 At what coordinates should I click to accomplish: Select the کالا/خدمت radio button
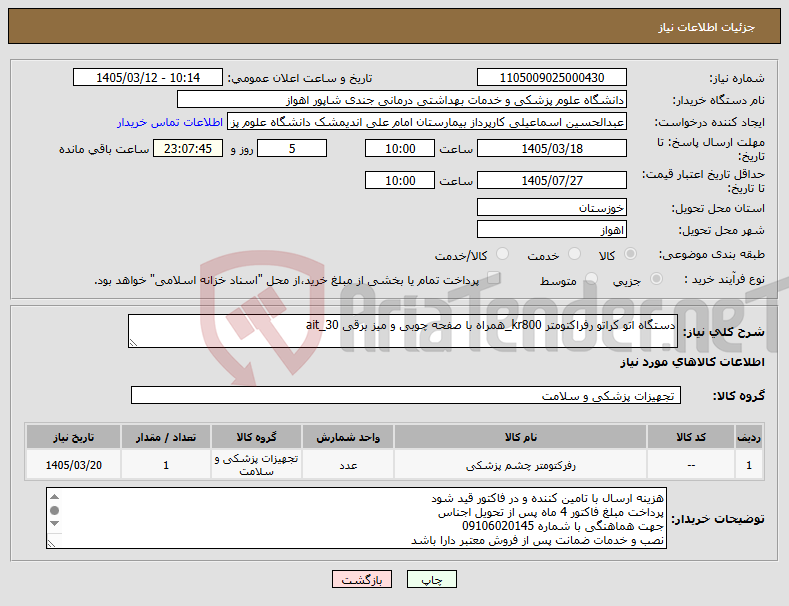click(502, 254)
